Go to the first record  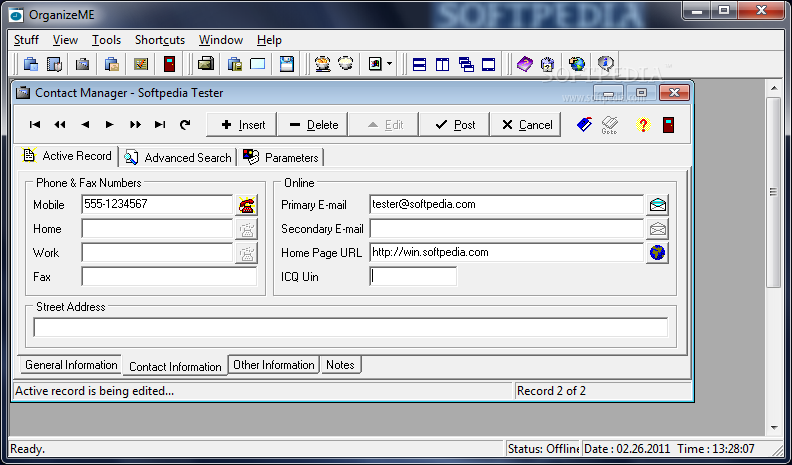(35, 125)
